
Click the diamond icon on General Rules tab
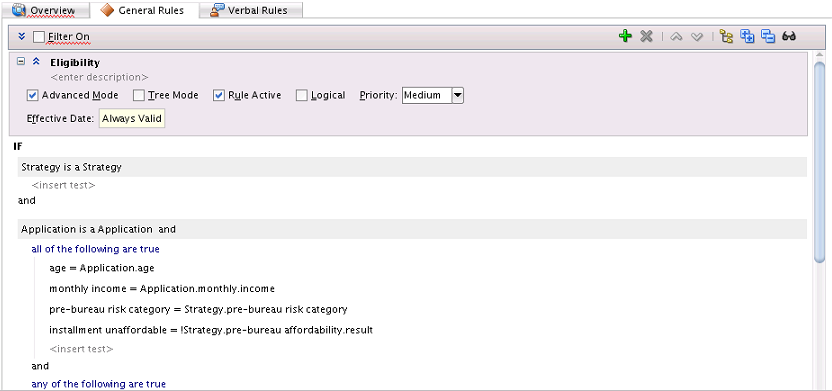pyautogui.click(x=108, y=10)
